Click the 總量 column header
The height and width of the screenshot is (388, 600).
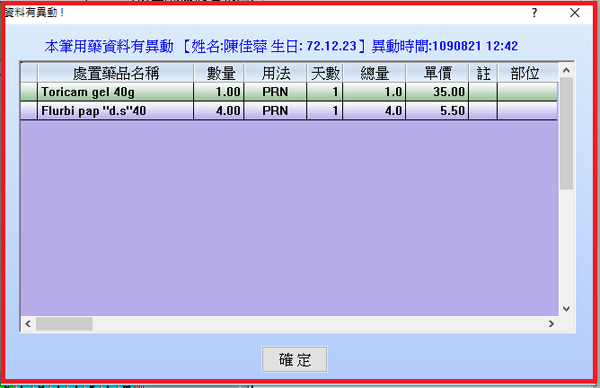tap(374, 73)
